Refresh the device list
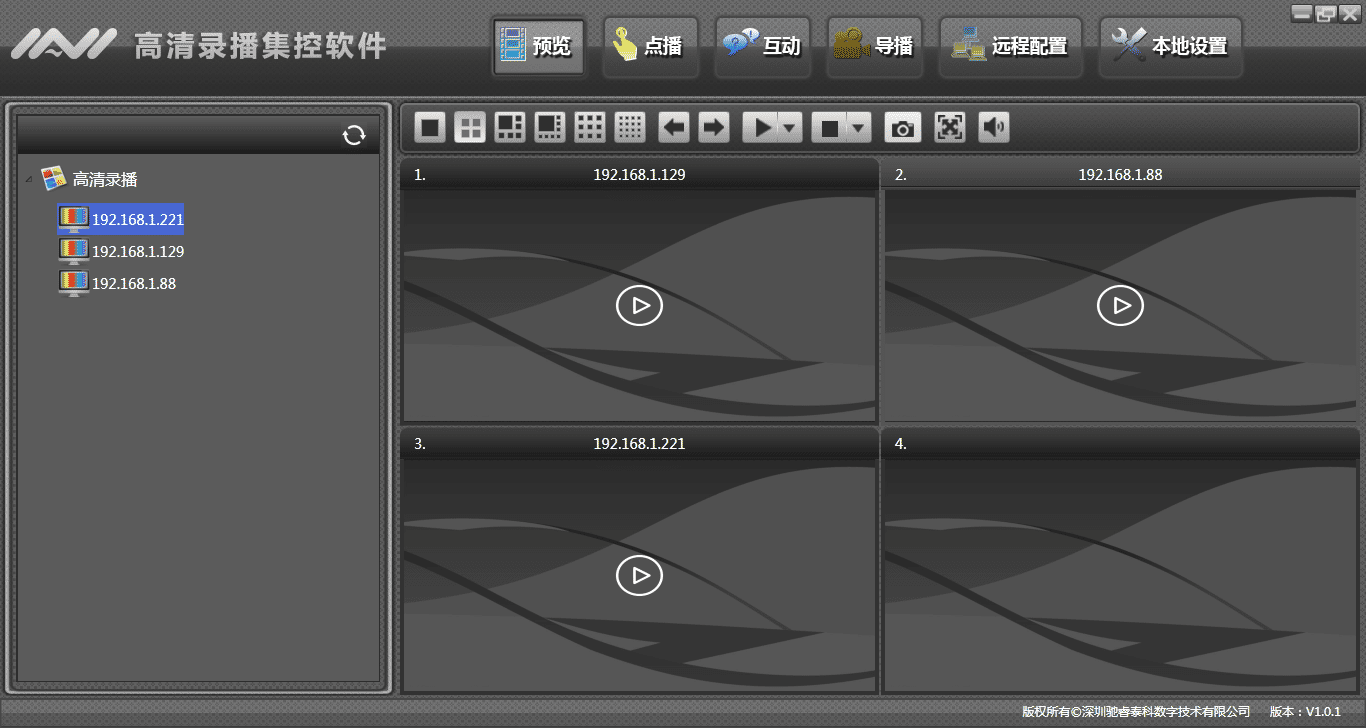This screenshot has height=728, width=1366. tap(354, 135)
